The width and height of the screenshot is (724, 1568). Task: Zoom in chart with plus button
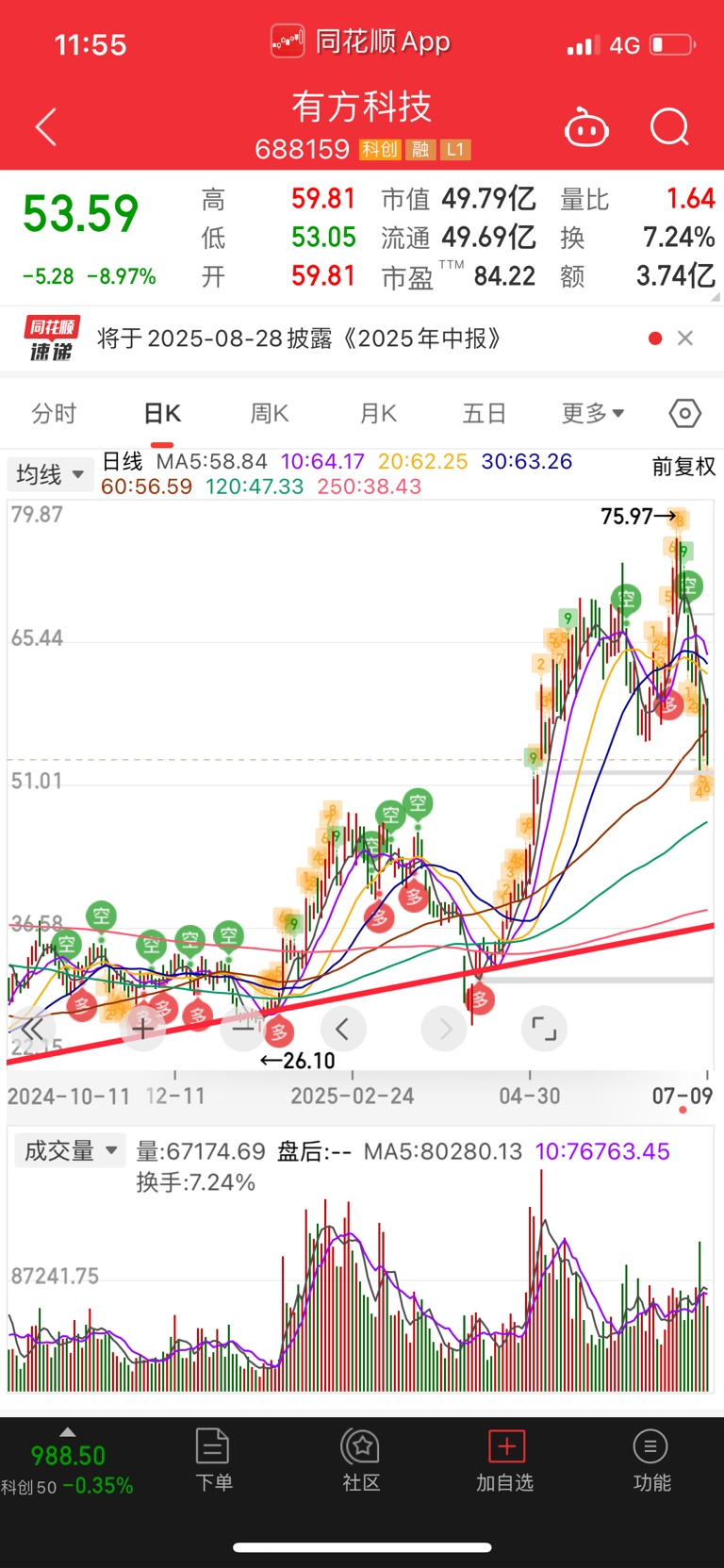click(x=141, y=1029)
